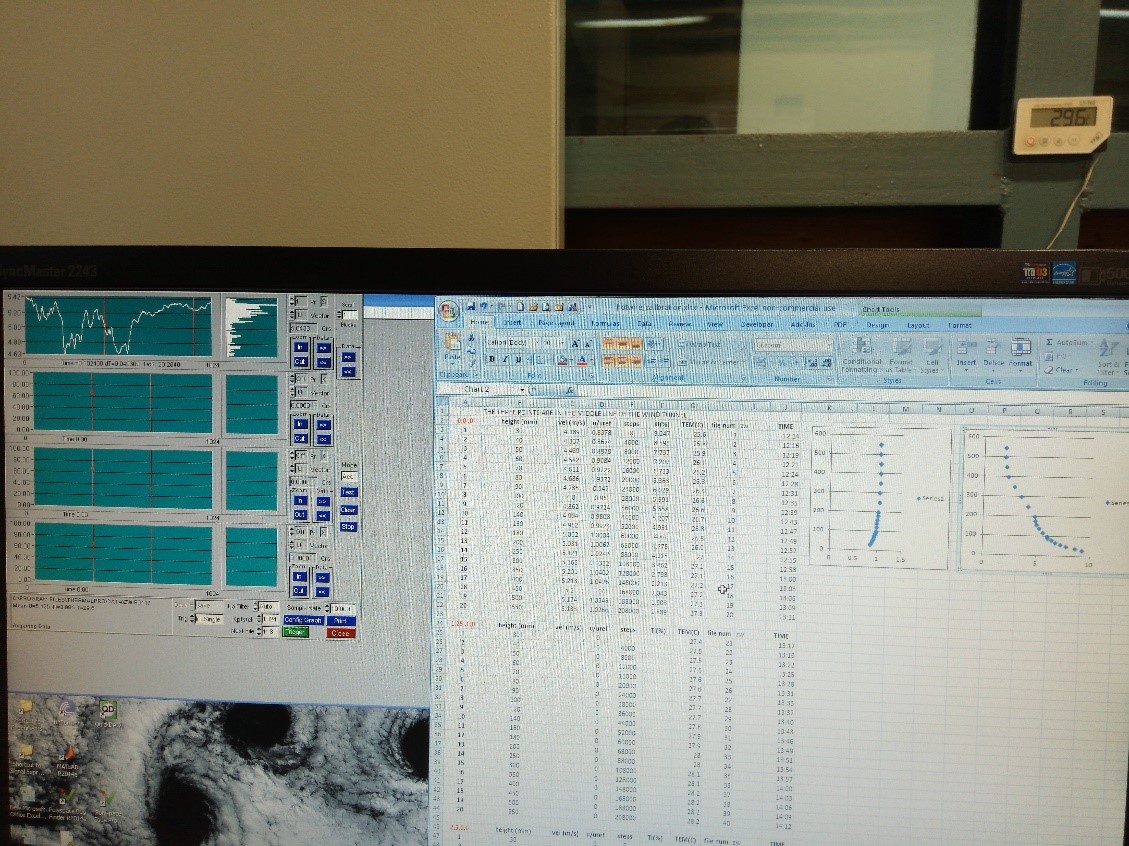Click the Config Graph button
This screenshot has height=846, width=1129.
tap(304, 620)
